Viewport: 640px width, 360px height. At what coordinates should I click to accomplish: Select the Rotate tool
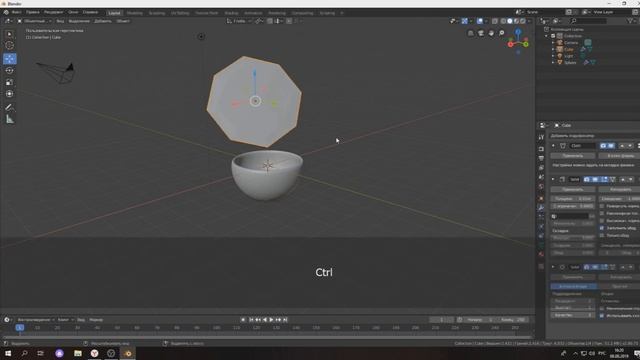10,71
